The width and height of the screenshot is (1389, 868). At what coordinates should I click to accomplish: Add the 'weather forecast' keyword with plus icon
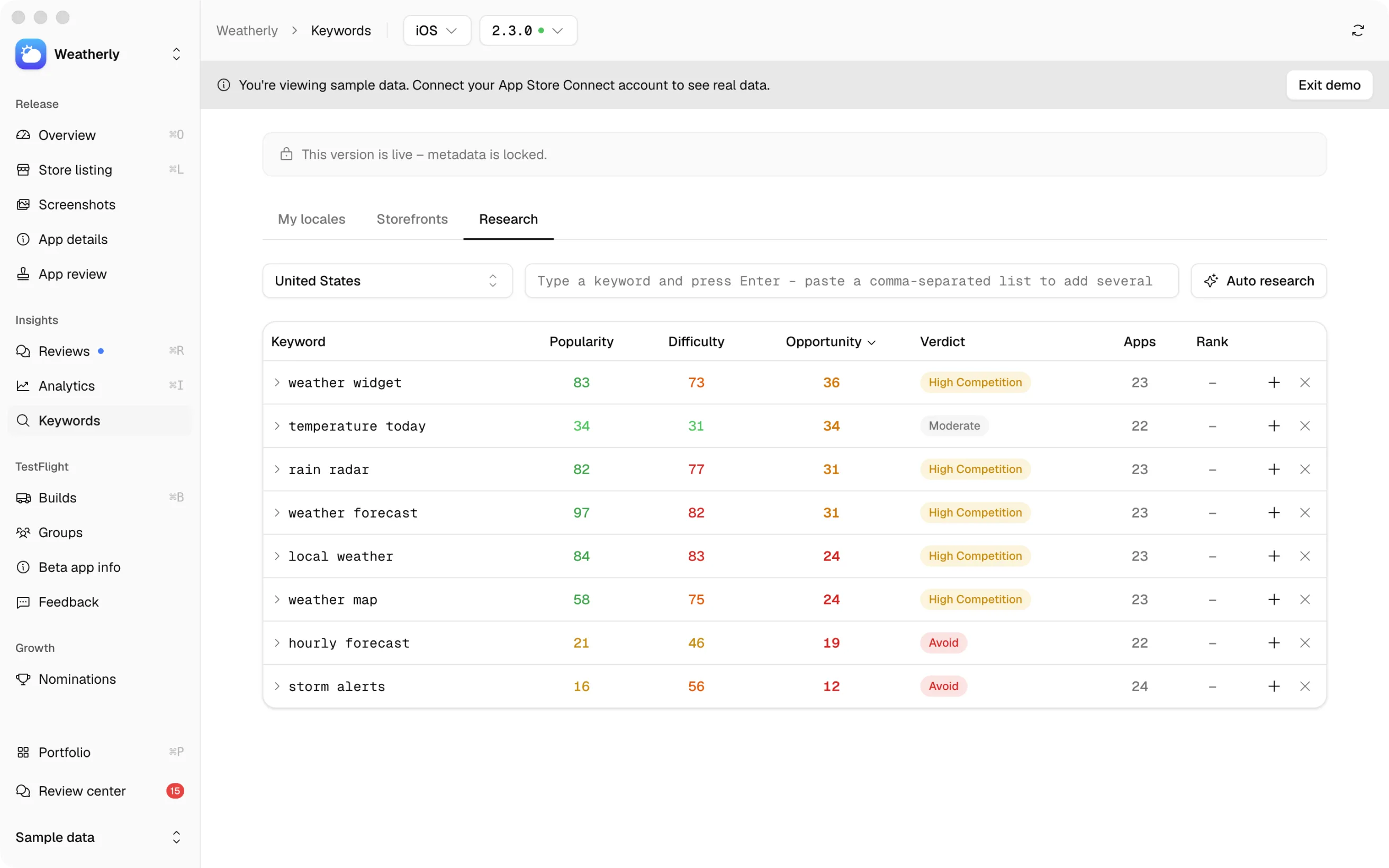coord(1274,513)
